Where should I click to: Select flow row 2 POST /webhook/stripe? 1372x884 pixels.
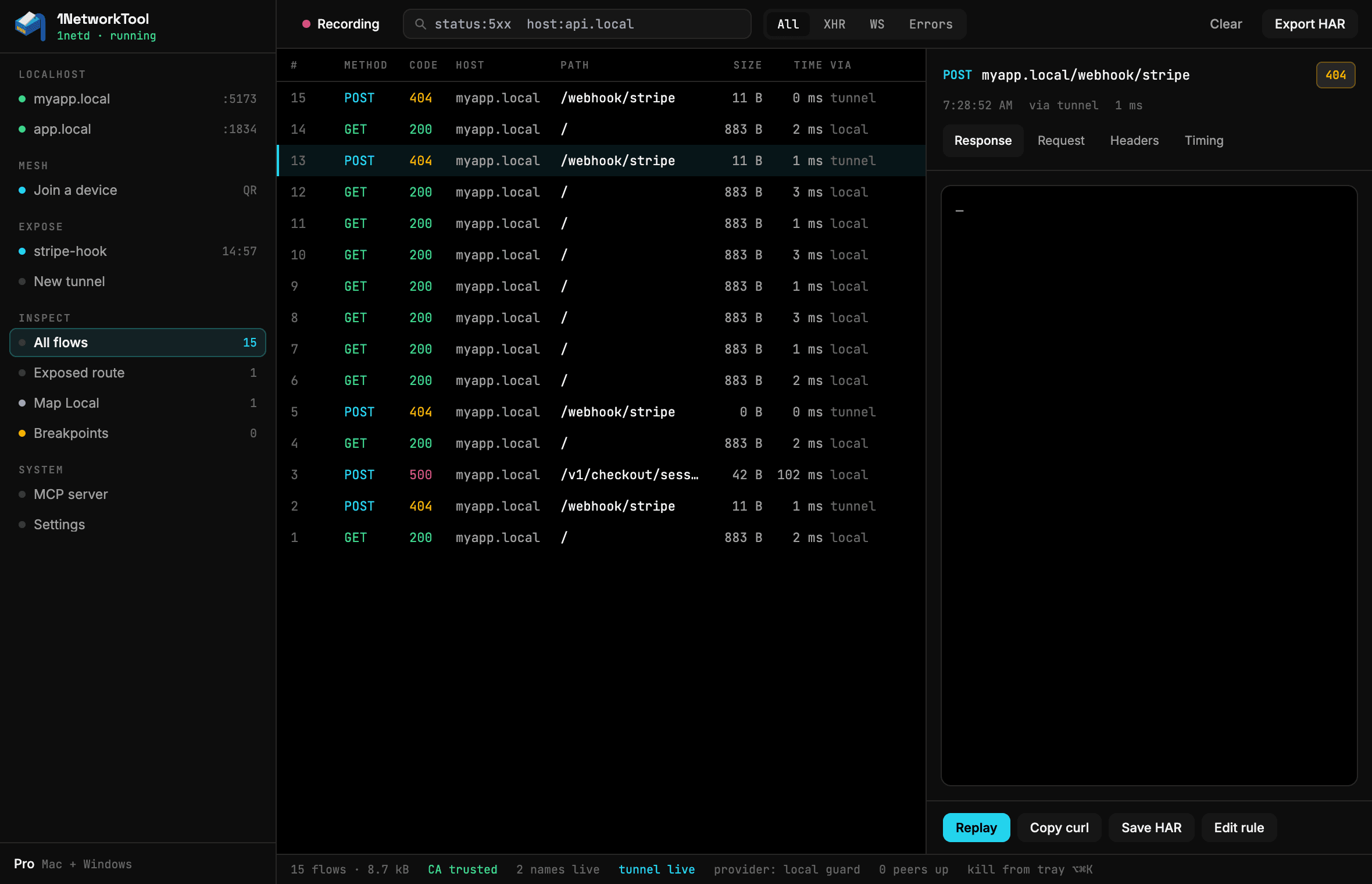[x=601, y=506]
